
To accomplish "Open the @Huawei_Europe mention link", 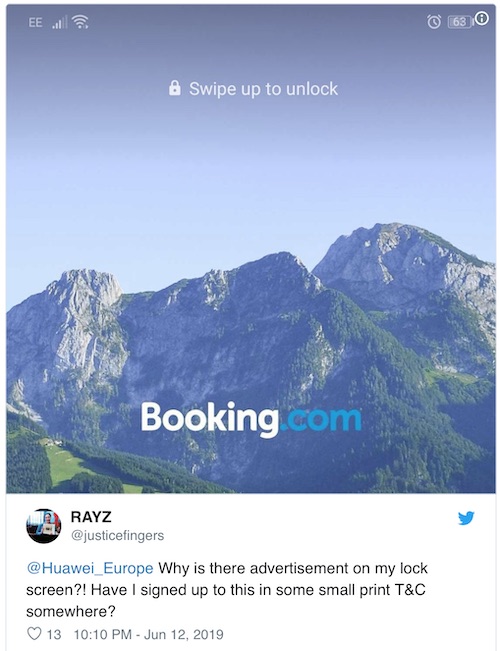I will (90, 568).
